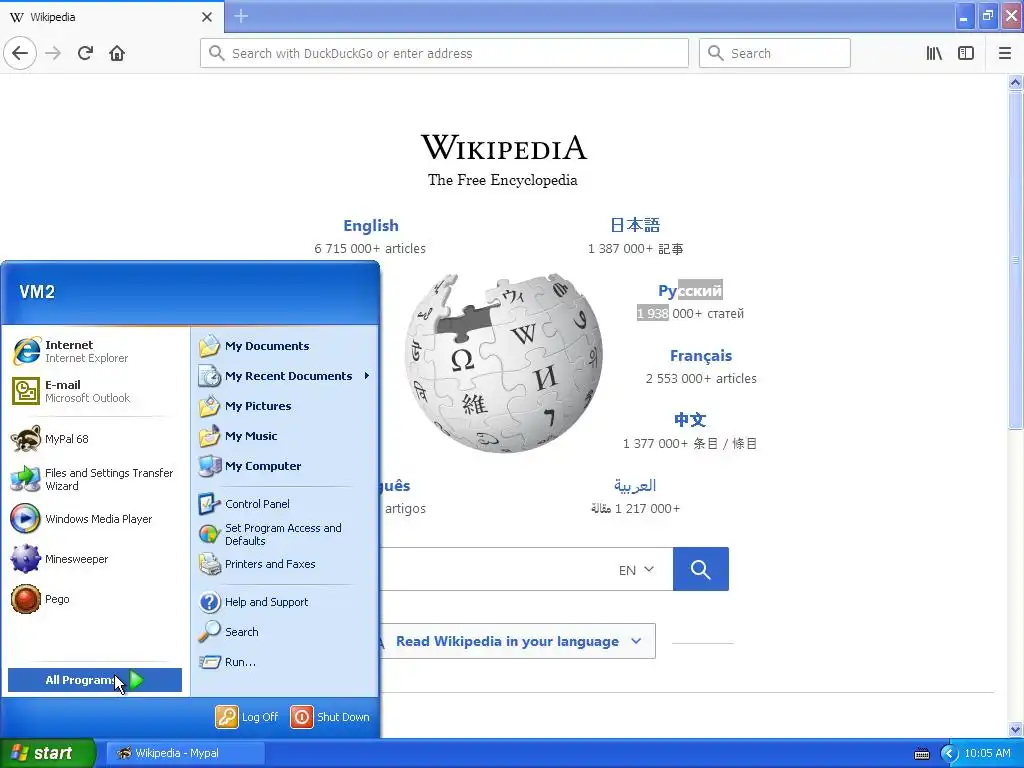The image size is (1024, 768).
Task: Click the Wikipedia puzzle globe logo
Action: 504,362
